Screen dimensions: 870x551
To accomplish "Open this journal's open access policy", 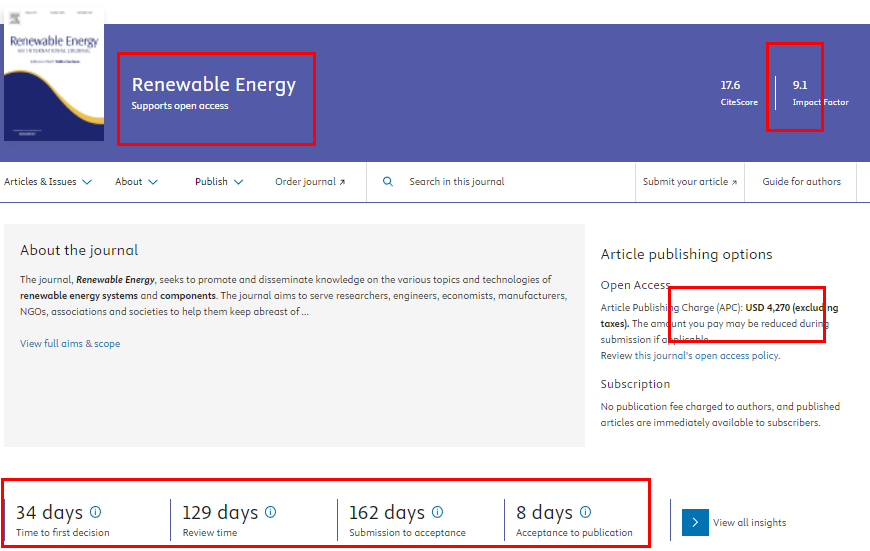I will click(707, 356).
